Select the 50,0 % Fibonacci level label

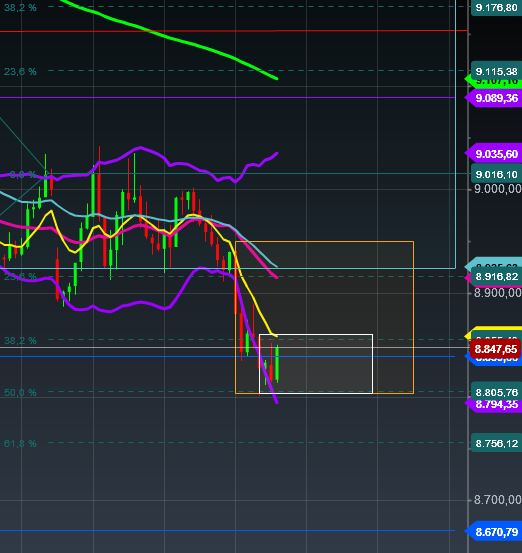[x=20, y=392]
